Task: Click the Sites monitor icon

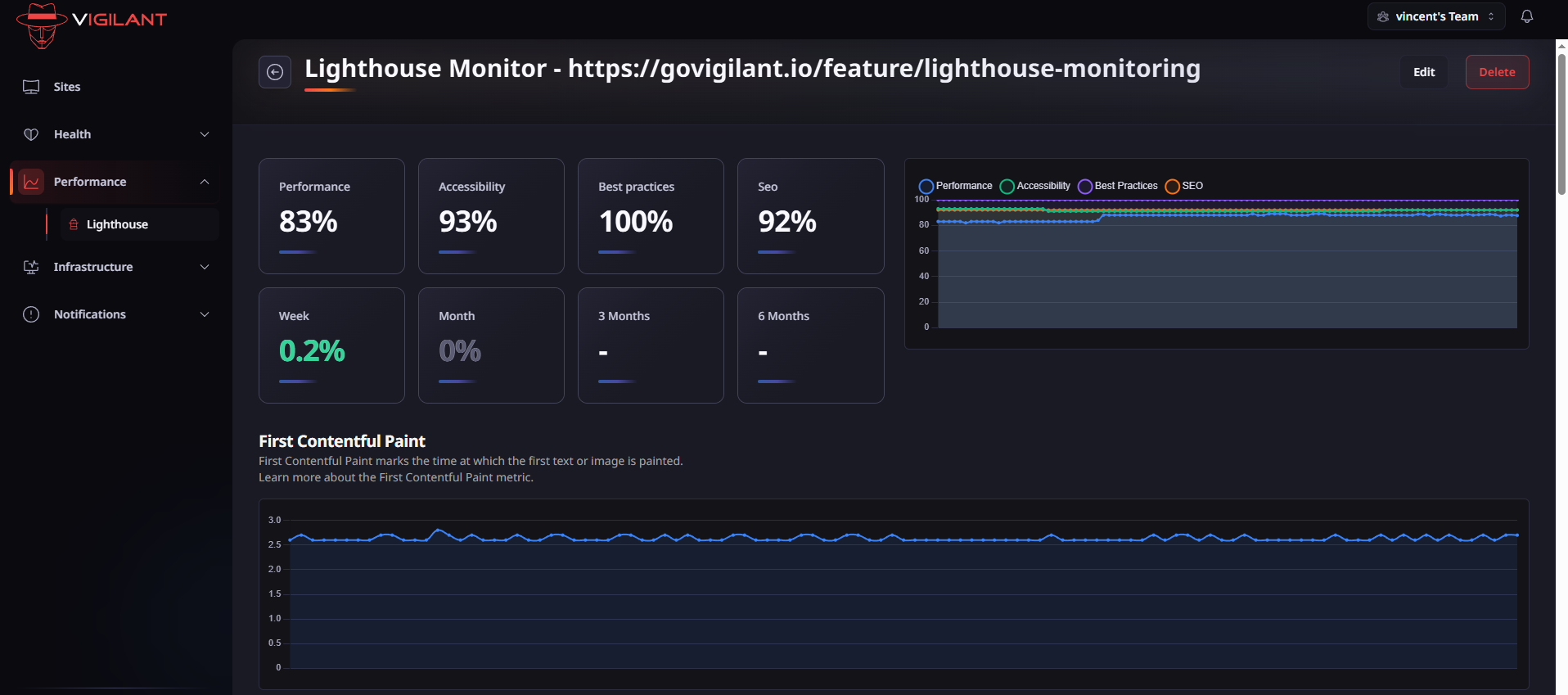Action: point(31,87)
